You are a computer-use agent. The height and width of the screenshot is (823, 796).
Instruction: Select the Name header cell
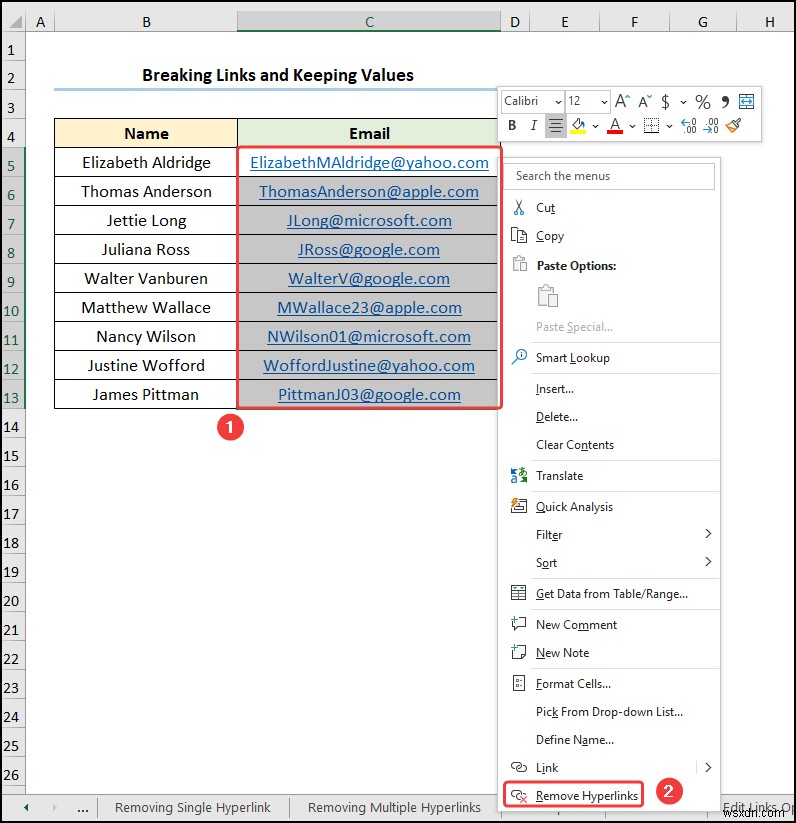click(x=146, y=133)
